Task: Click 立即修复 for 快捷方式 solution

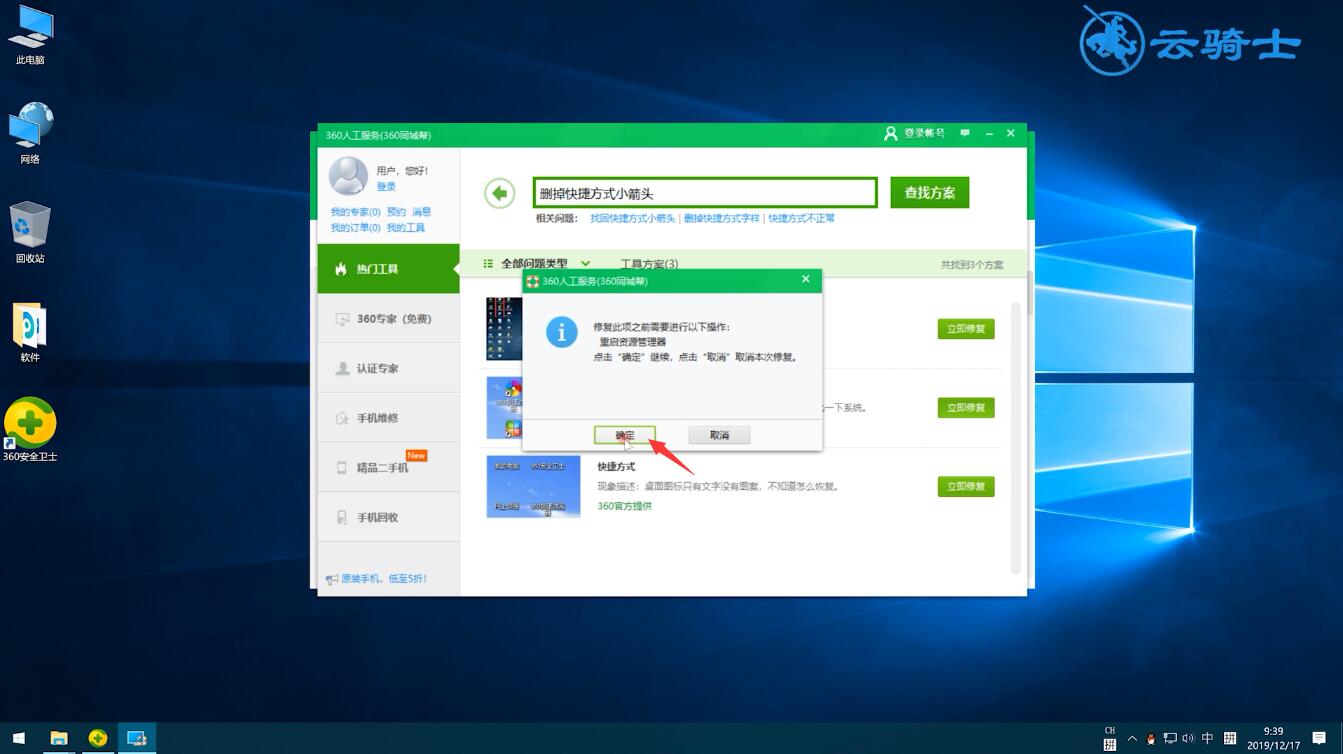Action: click(966, 486)
